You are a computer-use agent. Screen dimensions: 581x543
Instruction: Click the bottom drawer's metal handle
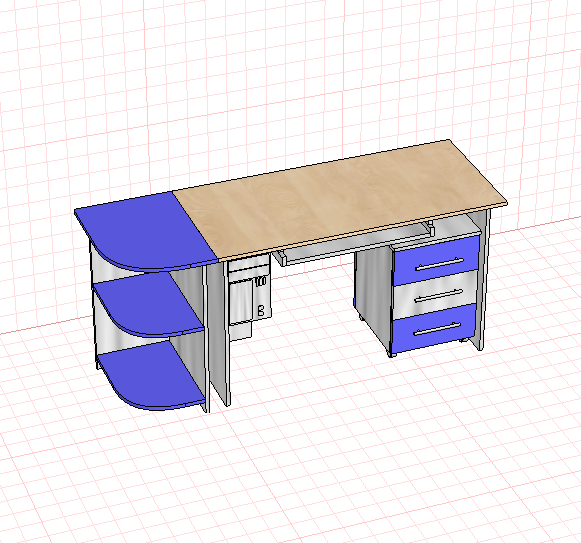click(x=437, y=328)
